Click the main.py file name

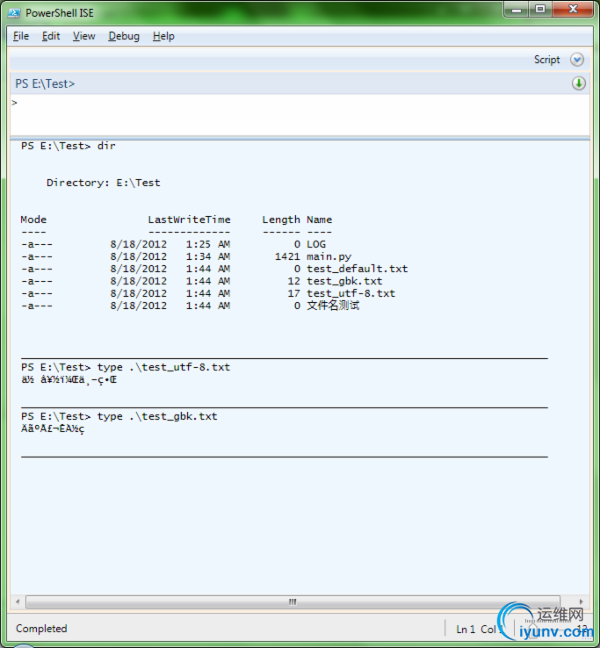(x=329, y=257)
